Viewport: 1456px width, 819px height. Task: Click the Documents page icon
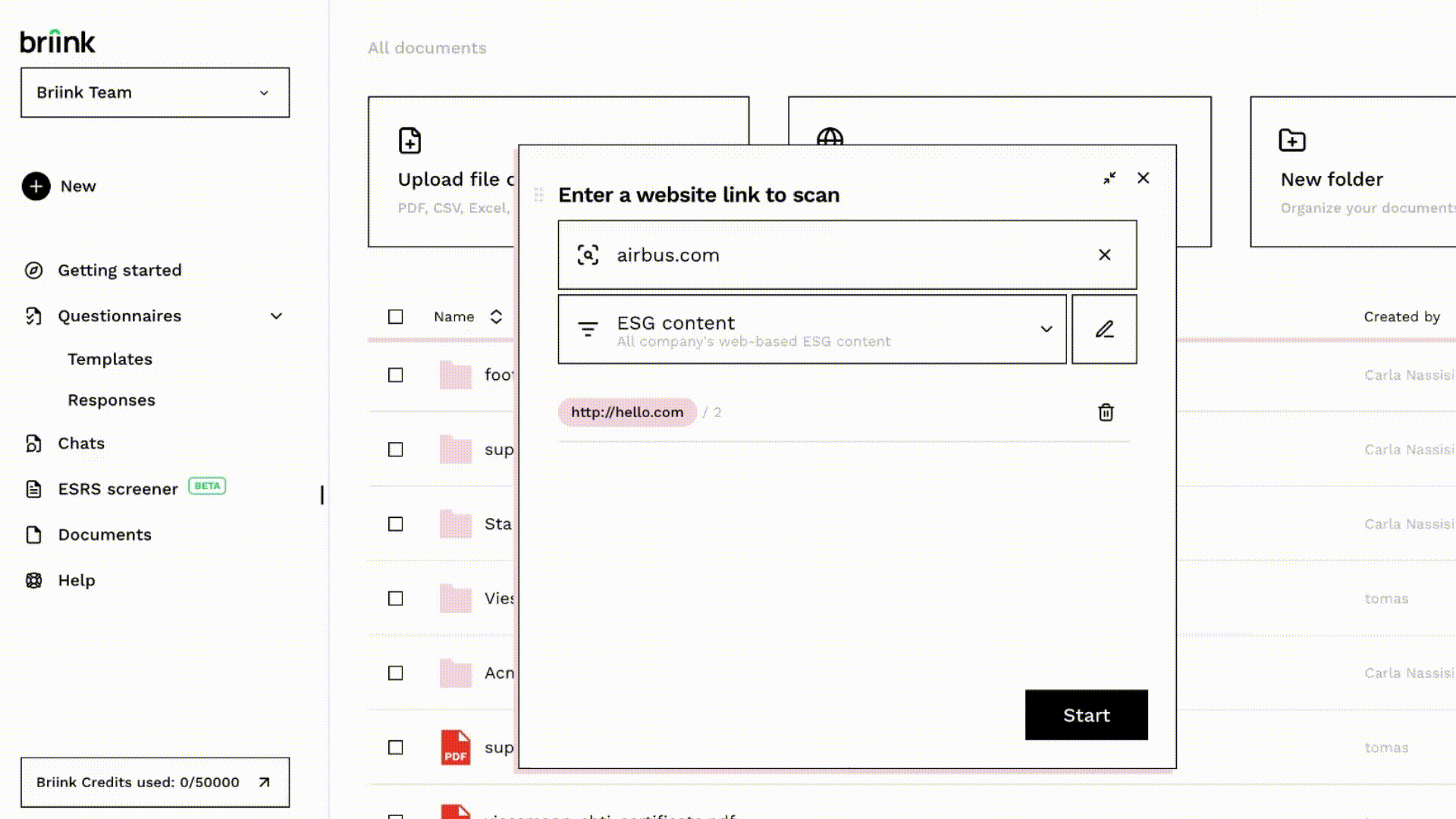click(x=34, y=535)
